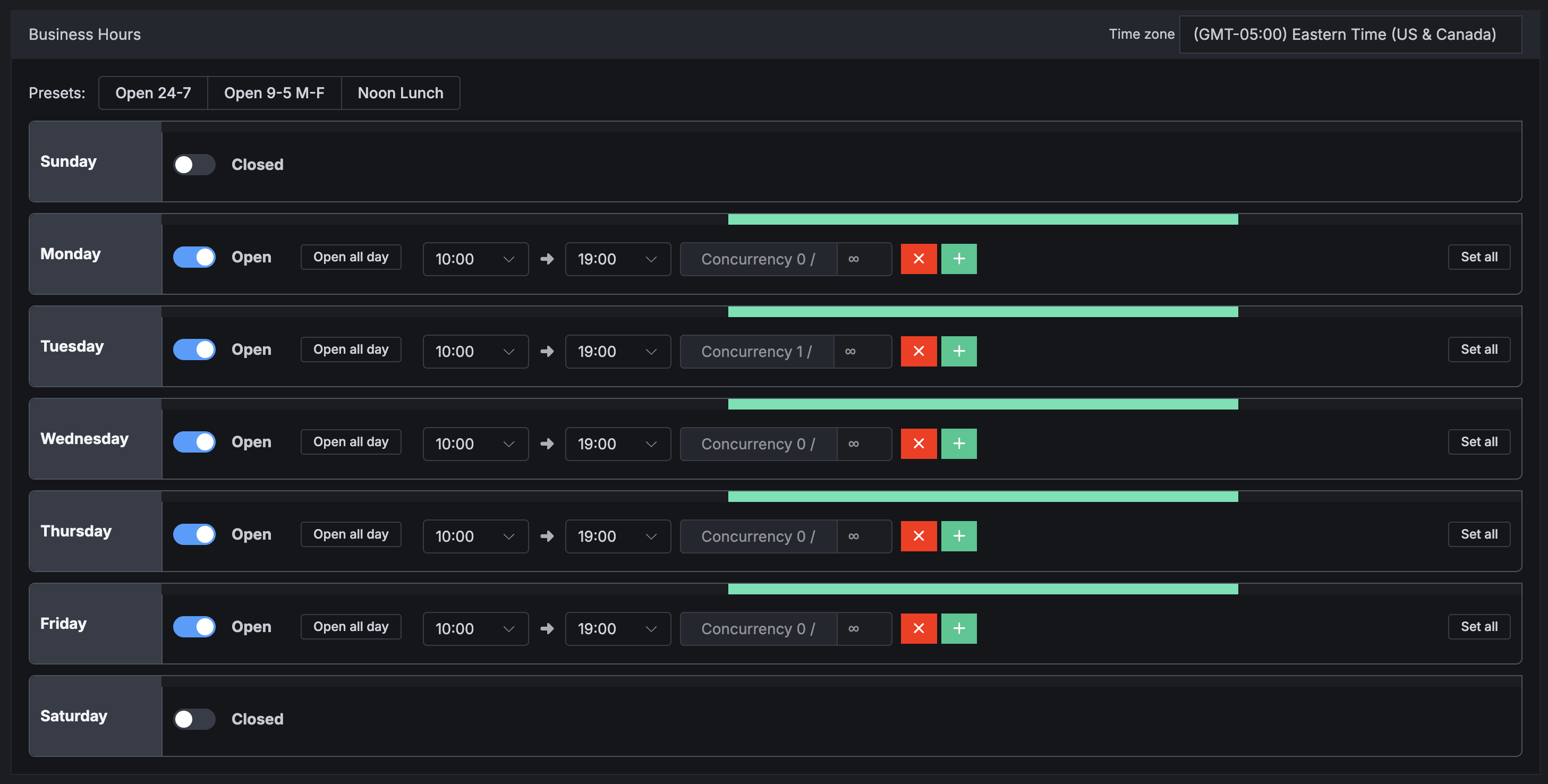Image resolution: width=1548 pixels, height=784 pixels.
Task: Remove Wednesday time slot with red X
Action: point(918,444)
